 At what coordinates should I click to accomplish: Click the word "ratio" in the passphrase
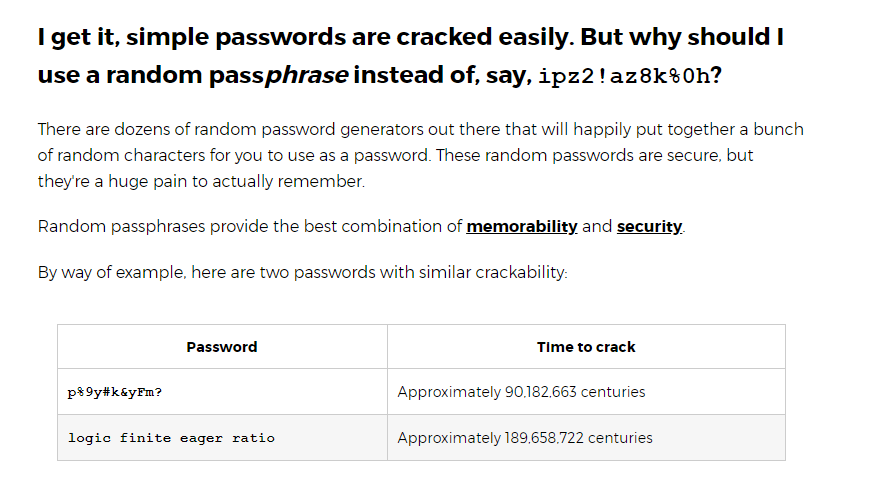(x=253, y=438)
